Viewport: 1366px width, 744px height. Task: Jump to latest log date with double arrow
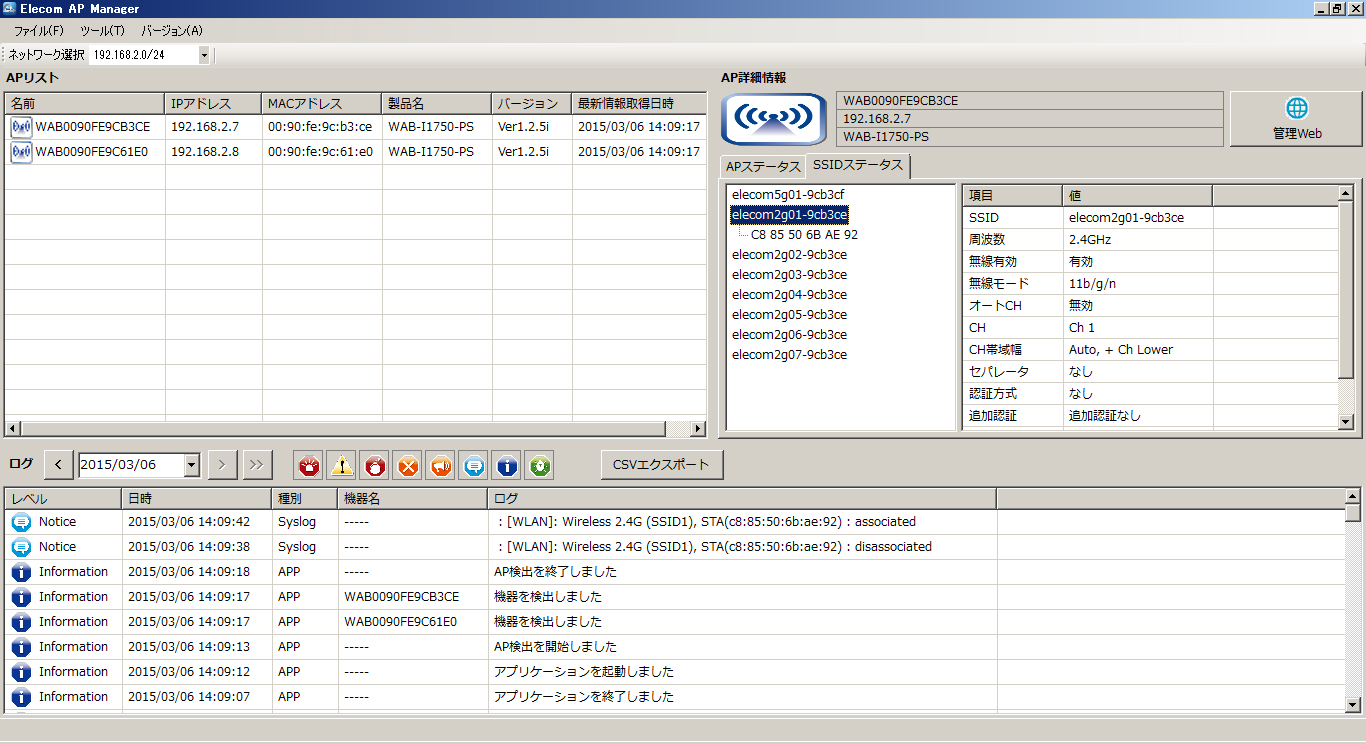click(257, 465)
